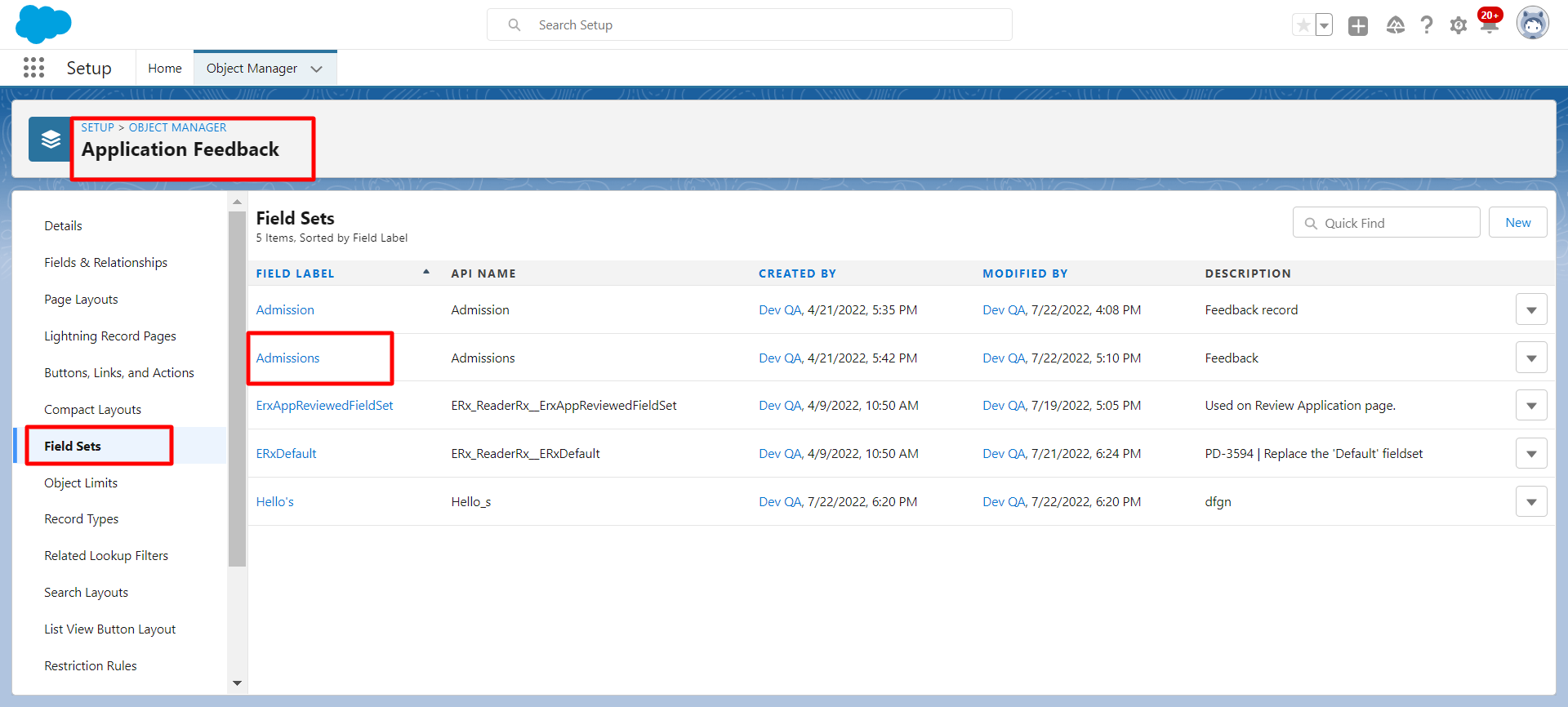Click the Salesforce cloud logo
This screenshot has width=1568, height=707.
(43, 24)
